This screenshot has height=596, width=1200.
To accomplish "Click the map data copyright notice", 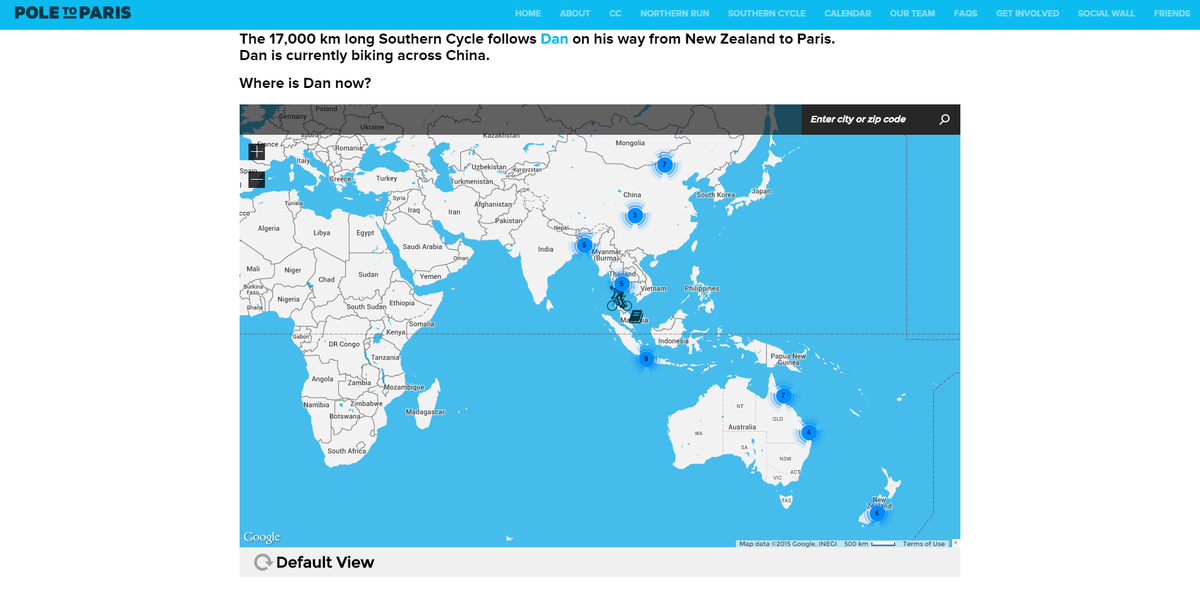I will point(787,544).
